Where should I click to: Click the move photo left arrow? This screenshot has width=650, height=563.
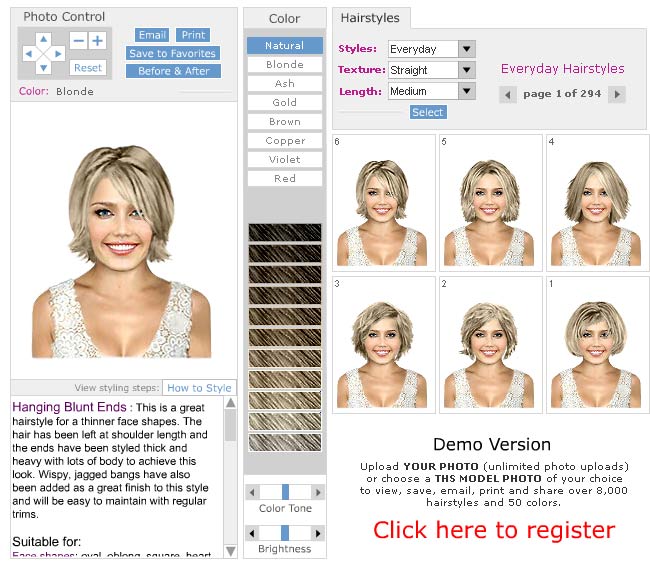point(29,54)
